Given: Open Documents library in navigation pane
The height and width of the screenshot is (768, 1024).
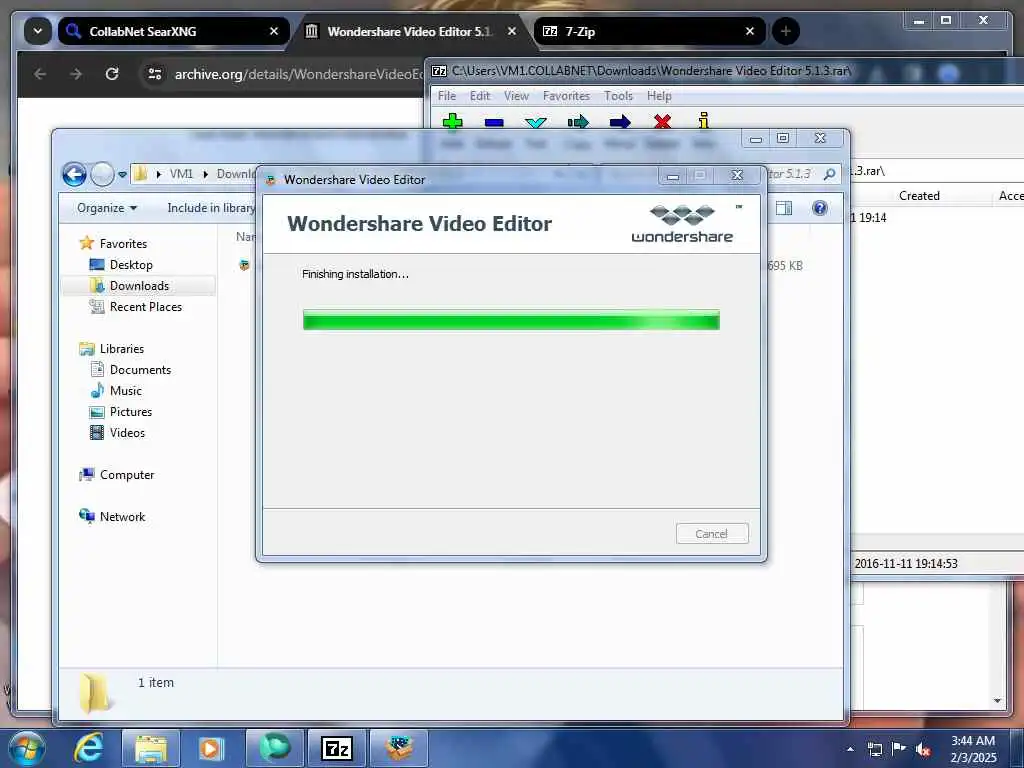Looking at the screenshot, I should tap(140, 370).
